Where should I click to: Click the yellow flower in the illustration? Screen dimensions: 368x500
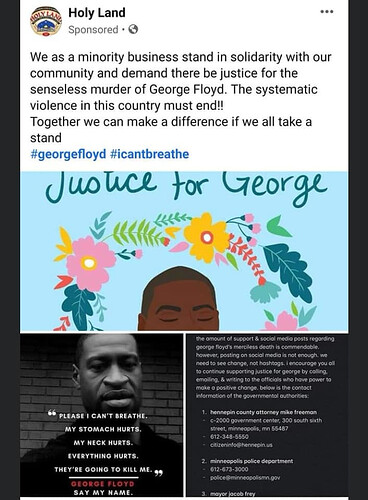tap(207, 237)
